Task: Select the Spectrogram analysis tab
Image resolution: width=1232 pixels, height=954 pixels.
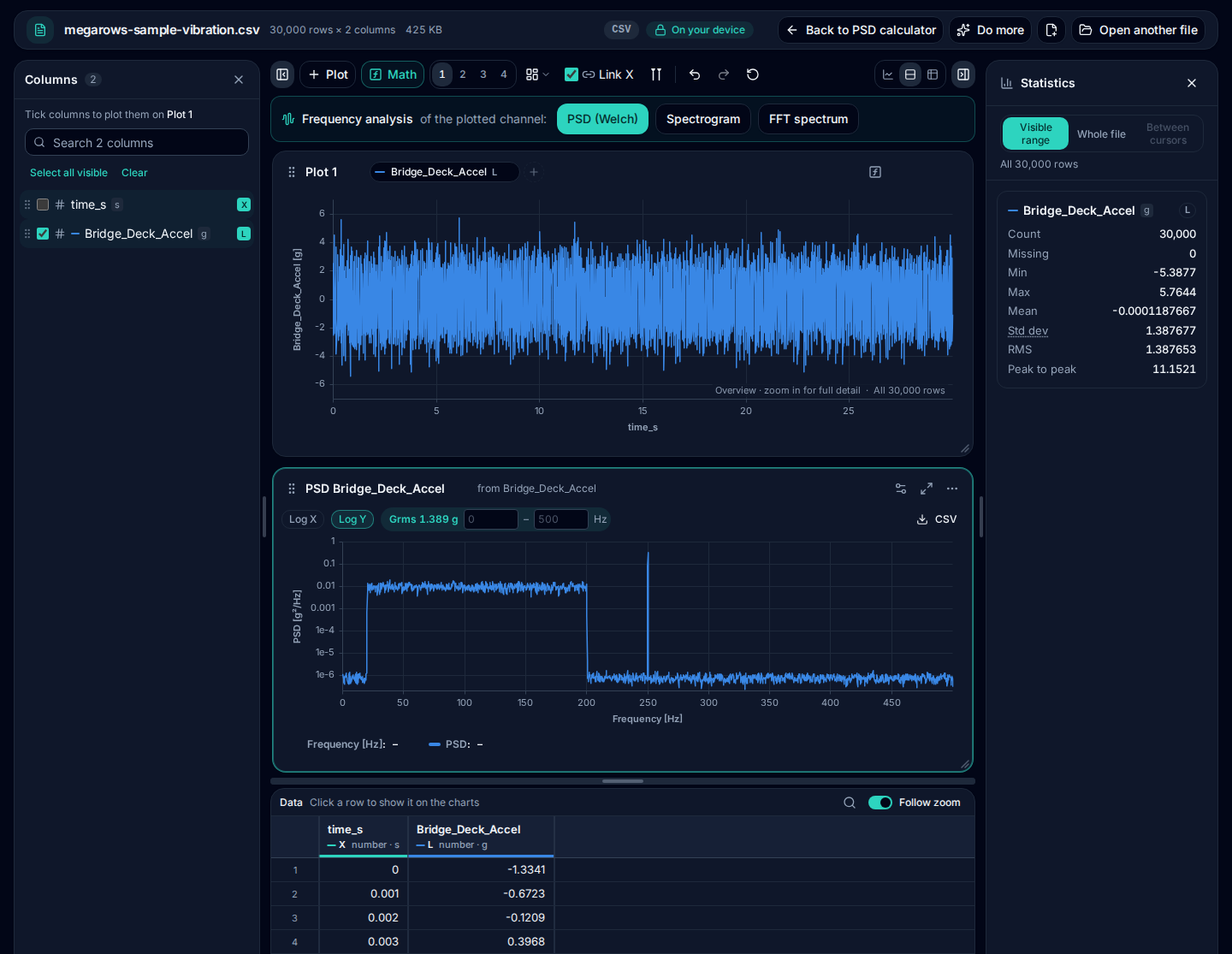Action: pos(703,119)
